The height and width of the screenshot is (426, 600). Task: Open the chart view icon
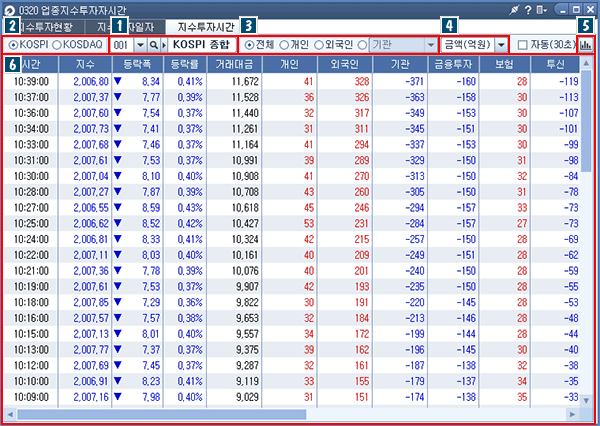click(x=585, y=46)
